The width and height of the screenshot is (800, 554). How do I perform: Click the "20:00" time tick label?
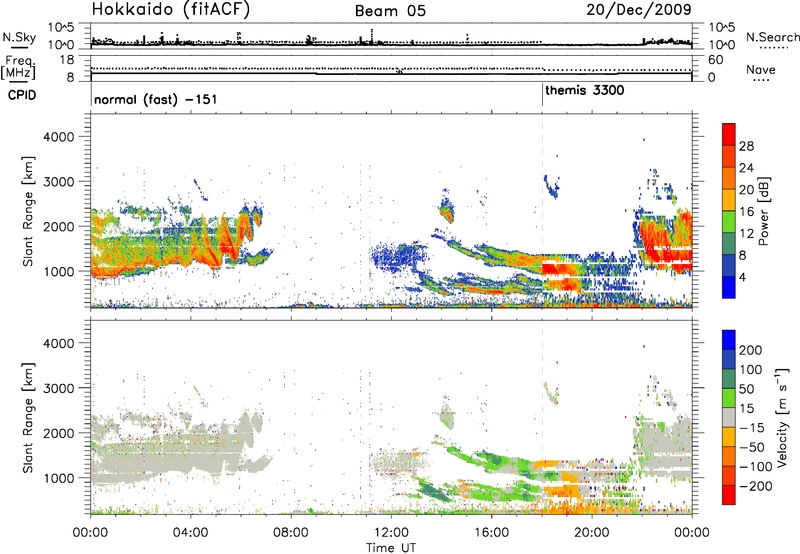[591, 533]
